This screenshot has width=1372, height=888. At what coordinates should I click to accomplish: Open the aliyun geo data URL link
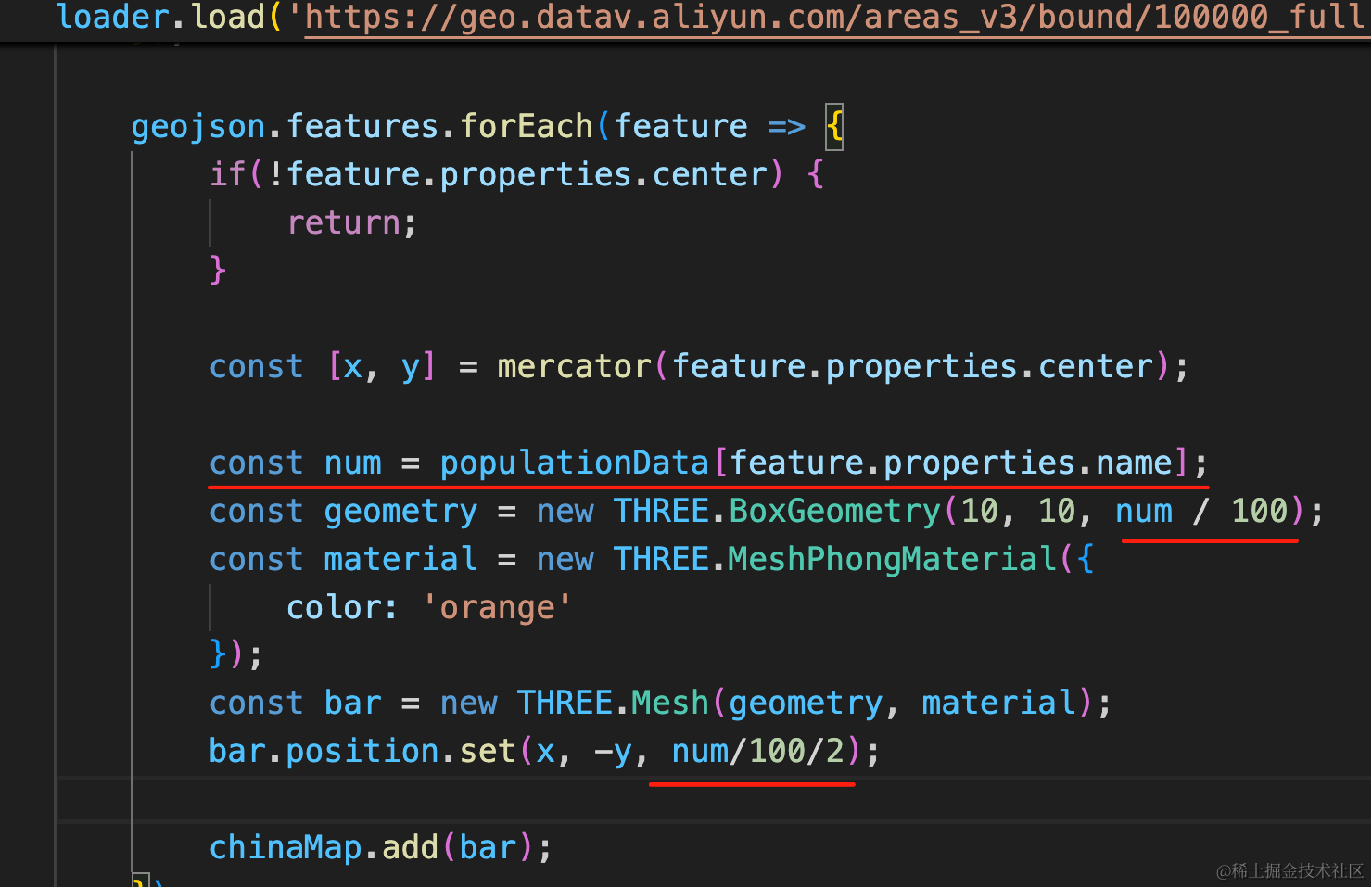pos(838,17)
